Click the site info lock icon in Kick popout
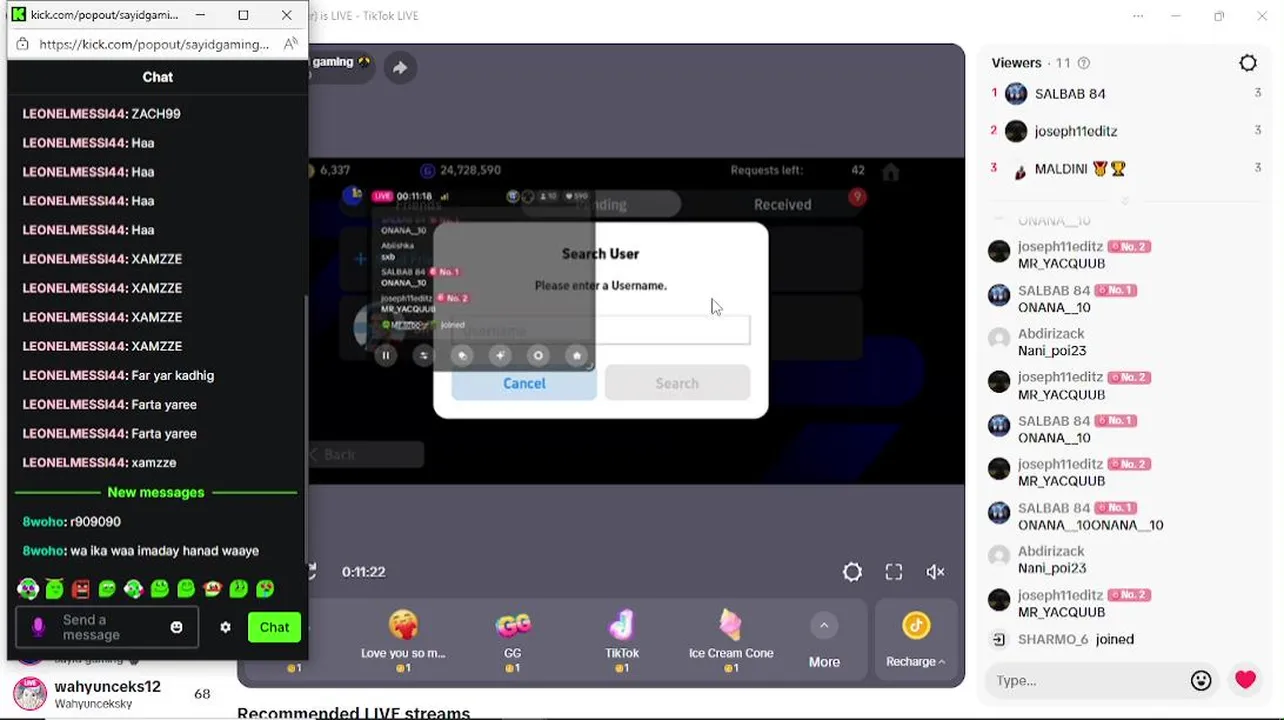Image resolution: width=1284 pixels, height=720 pixels. (x=22, y=44)
